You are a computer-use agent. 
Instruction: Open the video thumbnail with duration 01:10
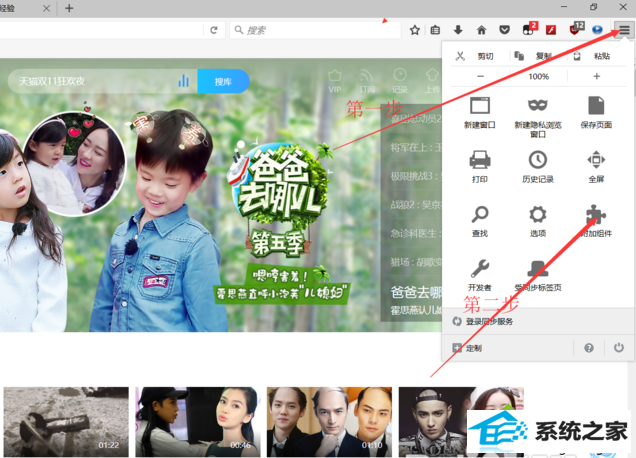point(329,422)
